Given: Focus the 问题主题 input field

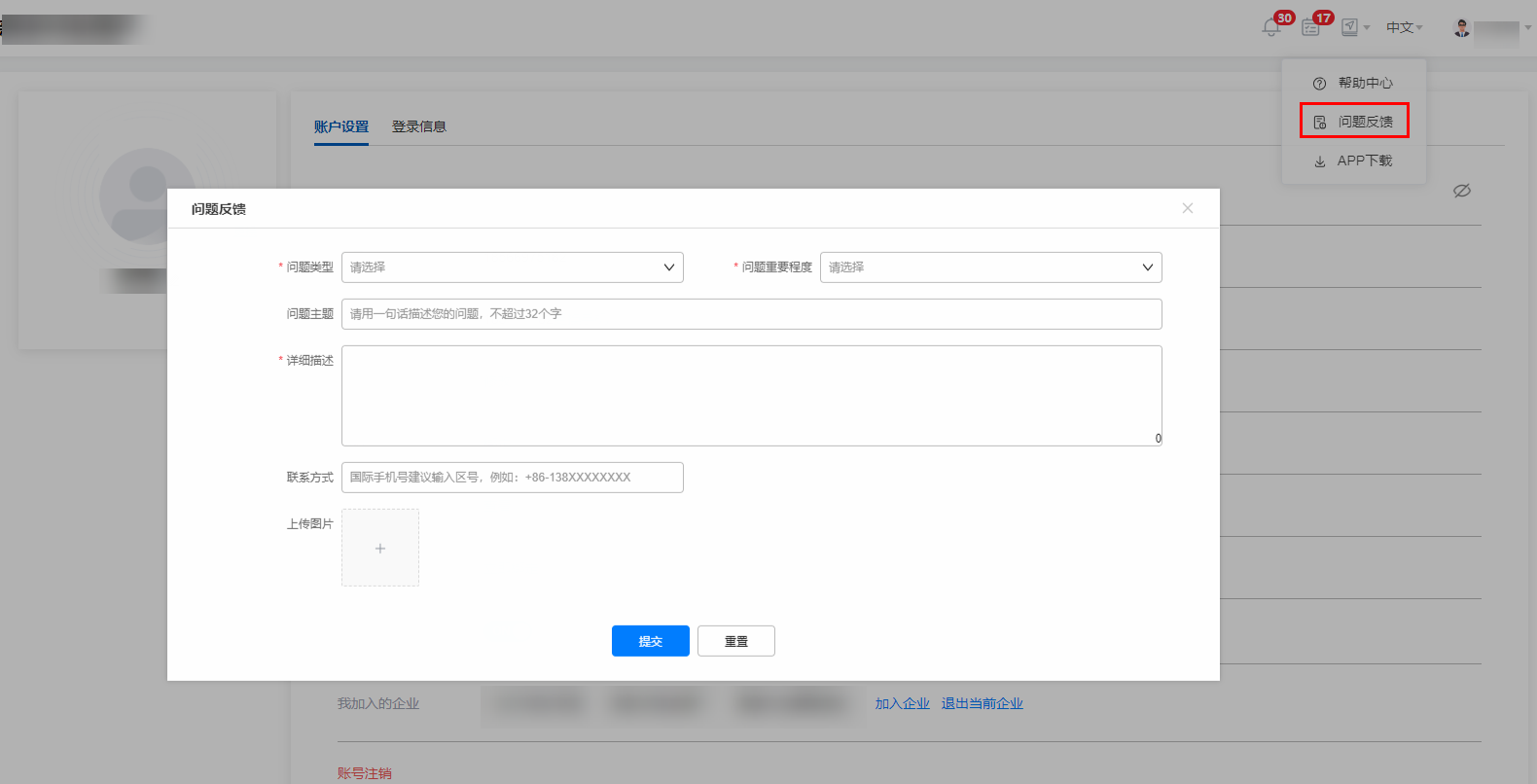Looking at the screenshot, I should point(752,314).
